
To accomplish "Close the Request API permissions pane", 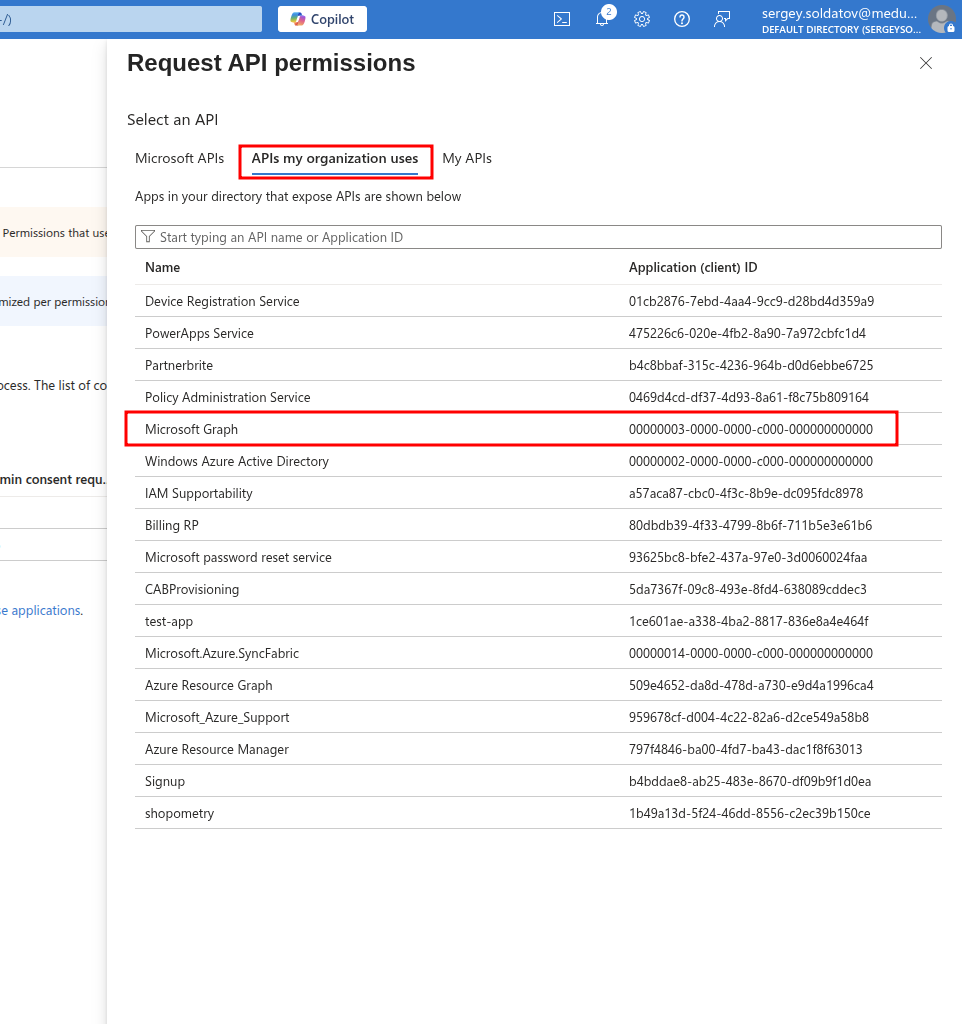I will click(x=925, y=63).
